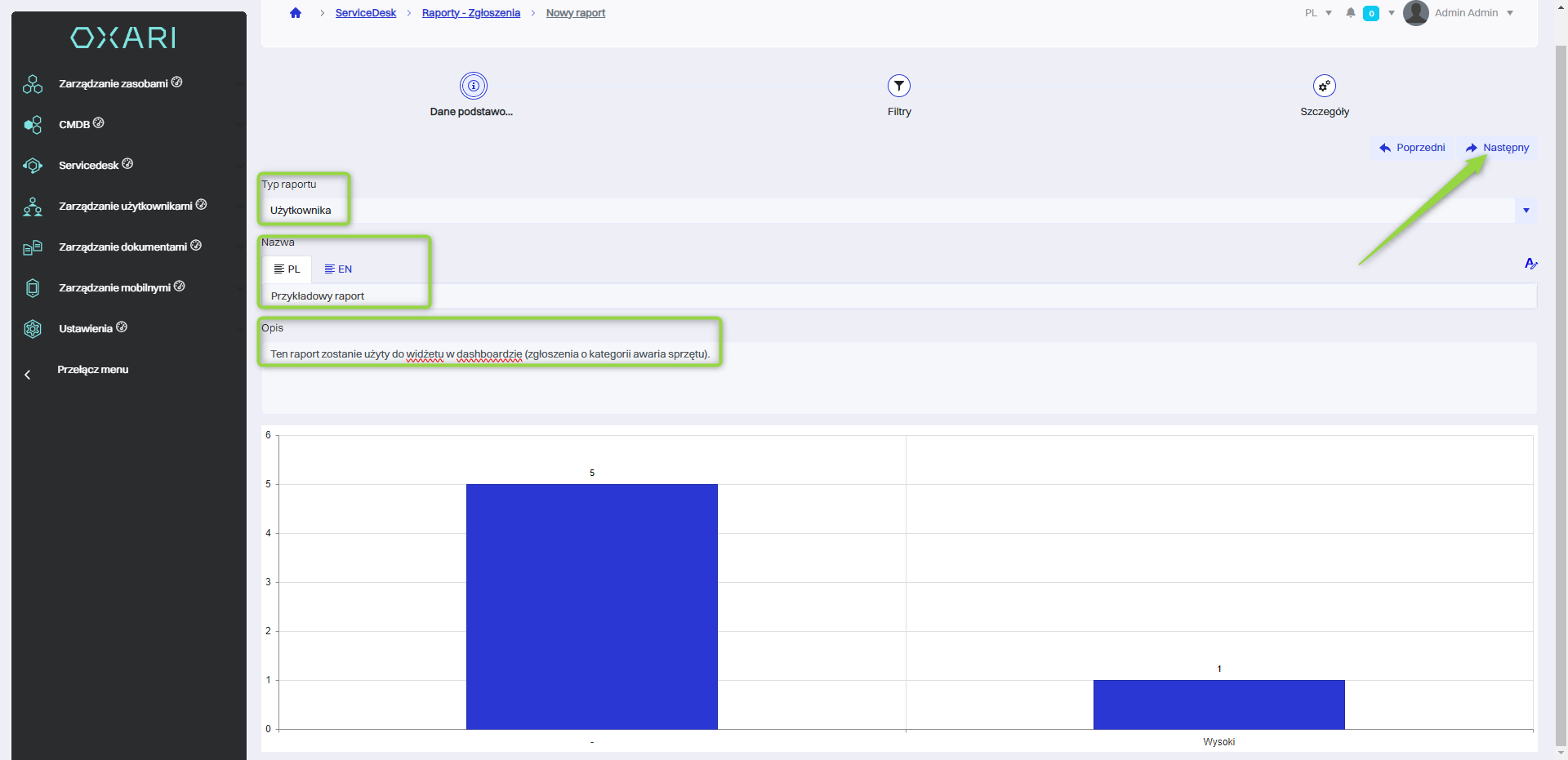Viewport: 1568px width, 760px height.
Task: Click the CMDB sidebar icon
Action: pyautogui.click(x=33, y=125)
